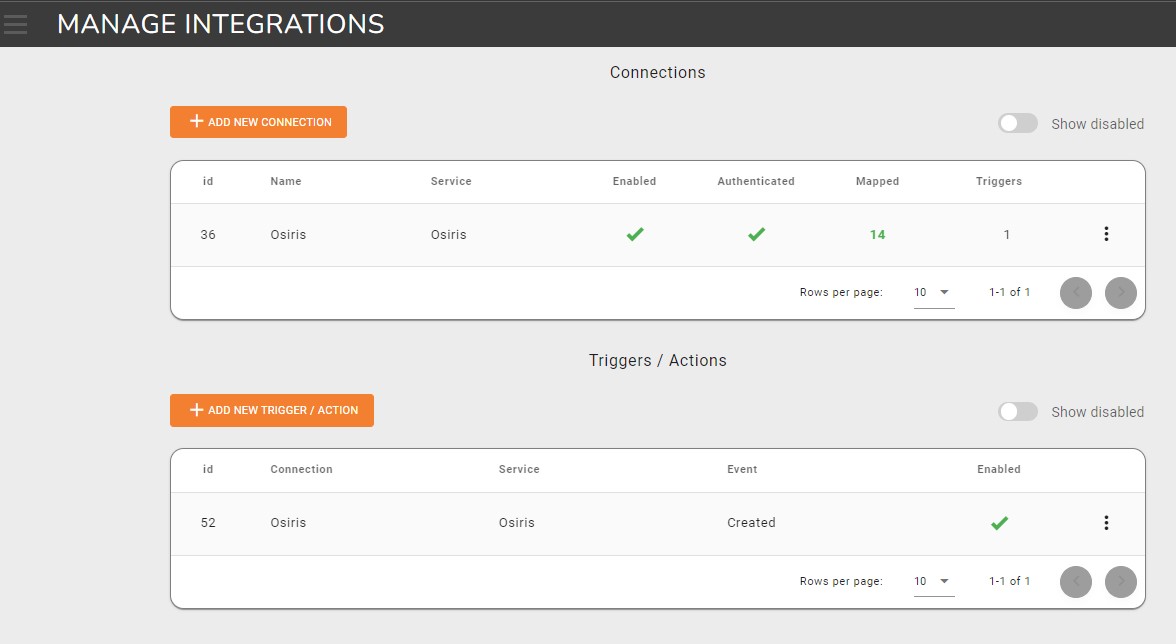Viewport: 1176px width, 644px height.
Task: Open the hamburger navigation menu
Action: [x=15, y=24]
